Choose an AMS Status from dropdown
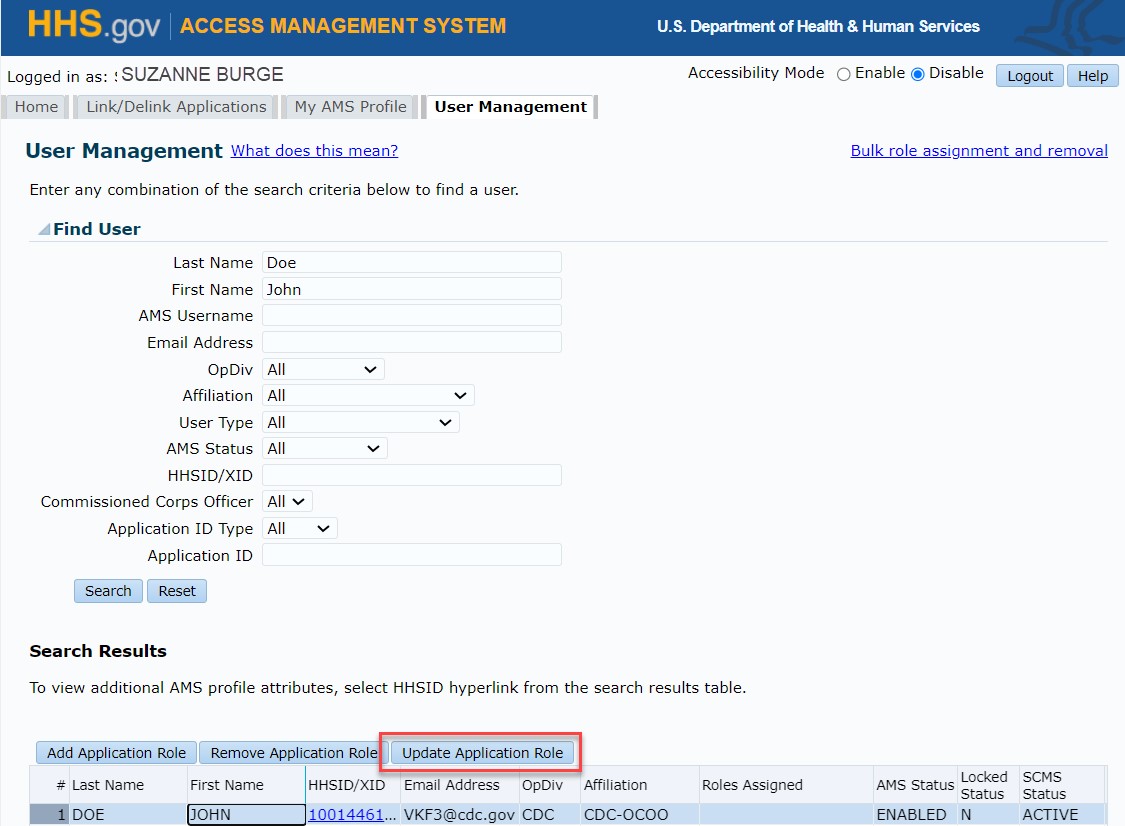 click(x=324, y=449)
